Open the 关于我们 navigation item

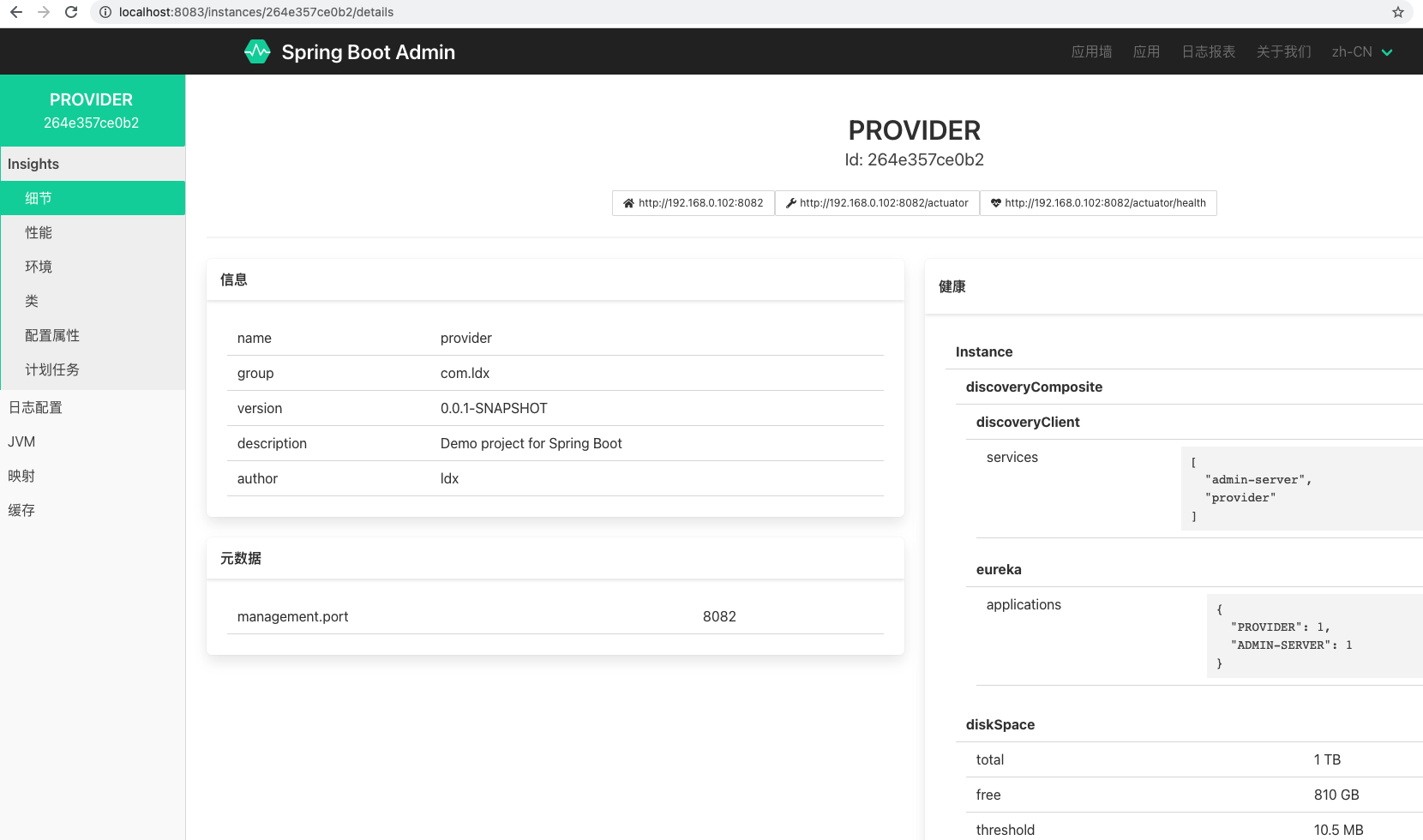coord(1284,51)
